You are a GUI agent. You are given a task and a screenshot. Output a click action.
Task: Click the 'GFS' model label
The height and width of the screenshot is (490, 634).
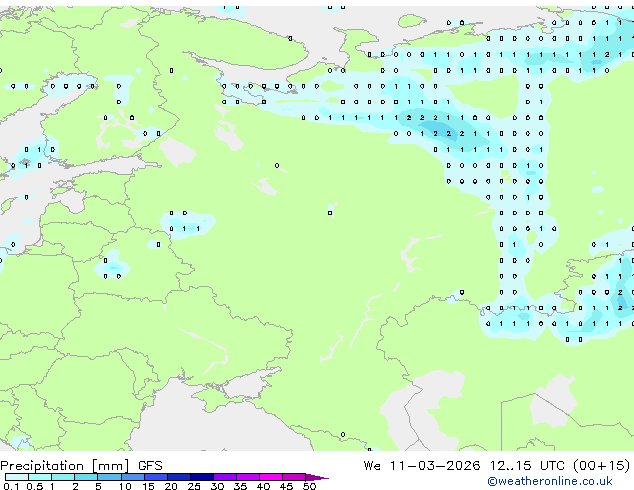(150, 466)
